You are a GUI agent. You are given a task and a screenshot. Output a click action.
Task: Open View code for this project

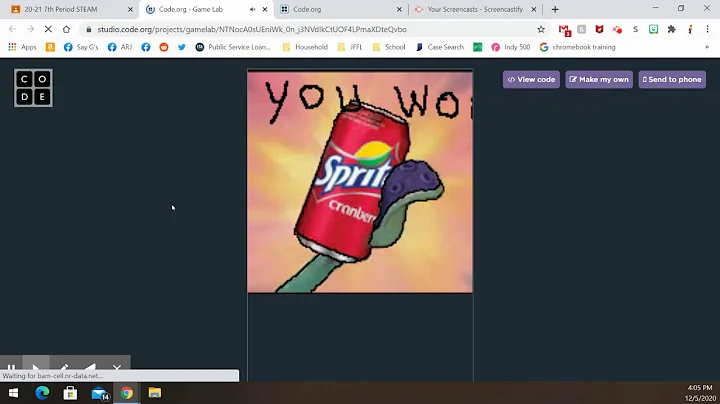pyautogui.click(x=531, y=79)
